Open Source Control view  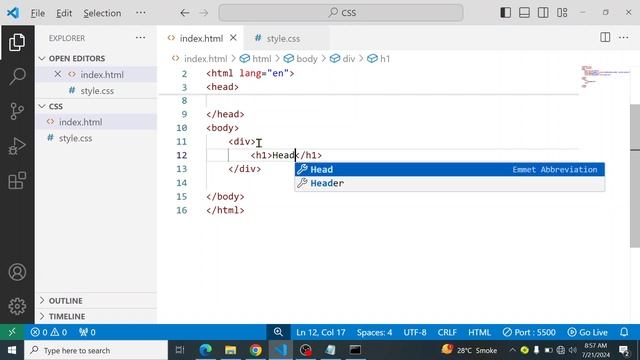17,111
